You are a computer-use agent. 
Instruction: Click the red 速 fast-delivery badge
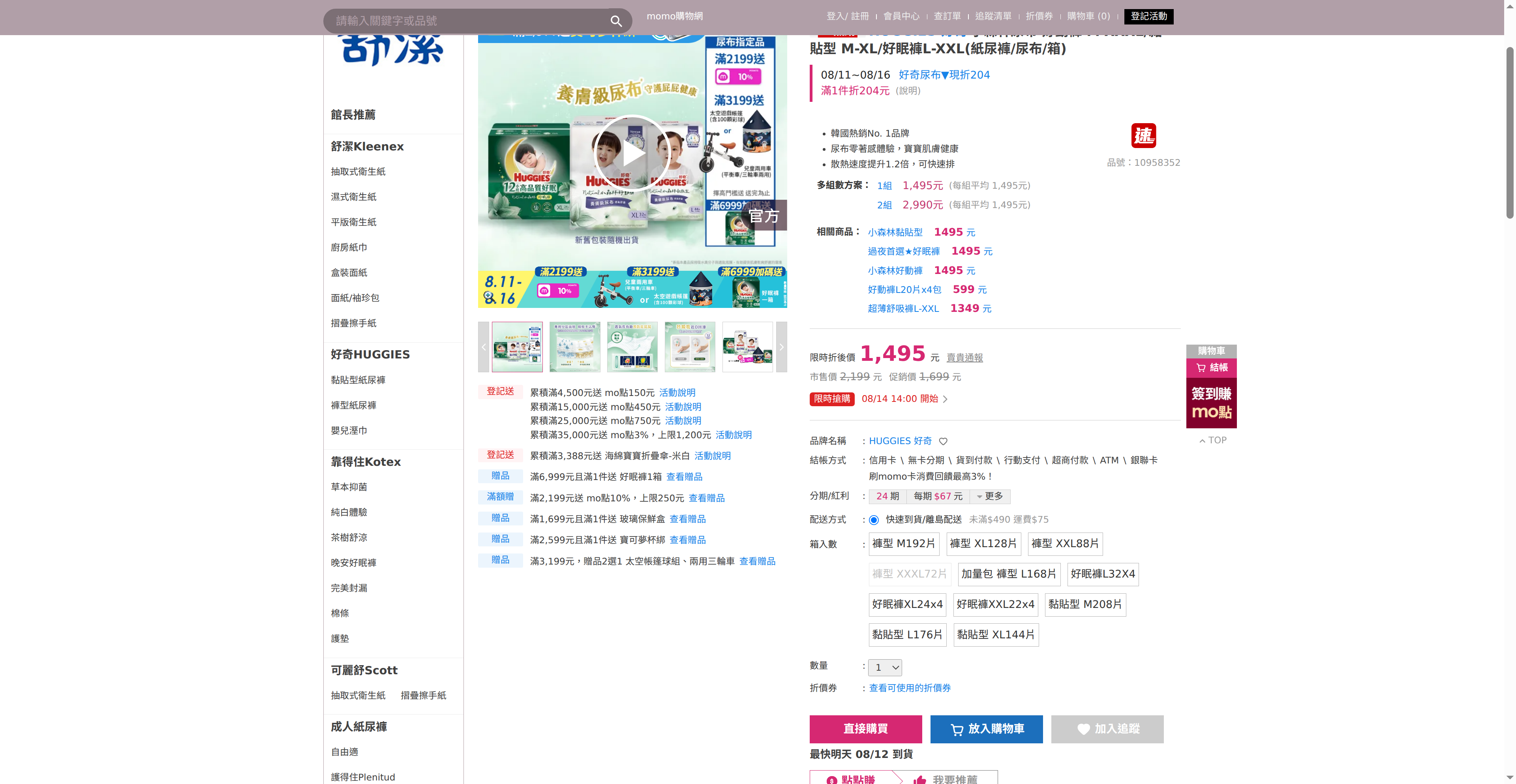pos(1143,136)
